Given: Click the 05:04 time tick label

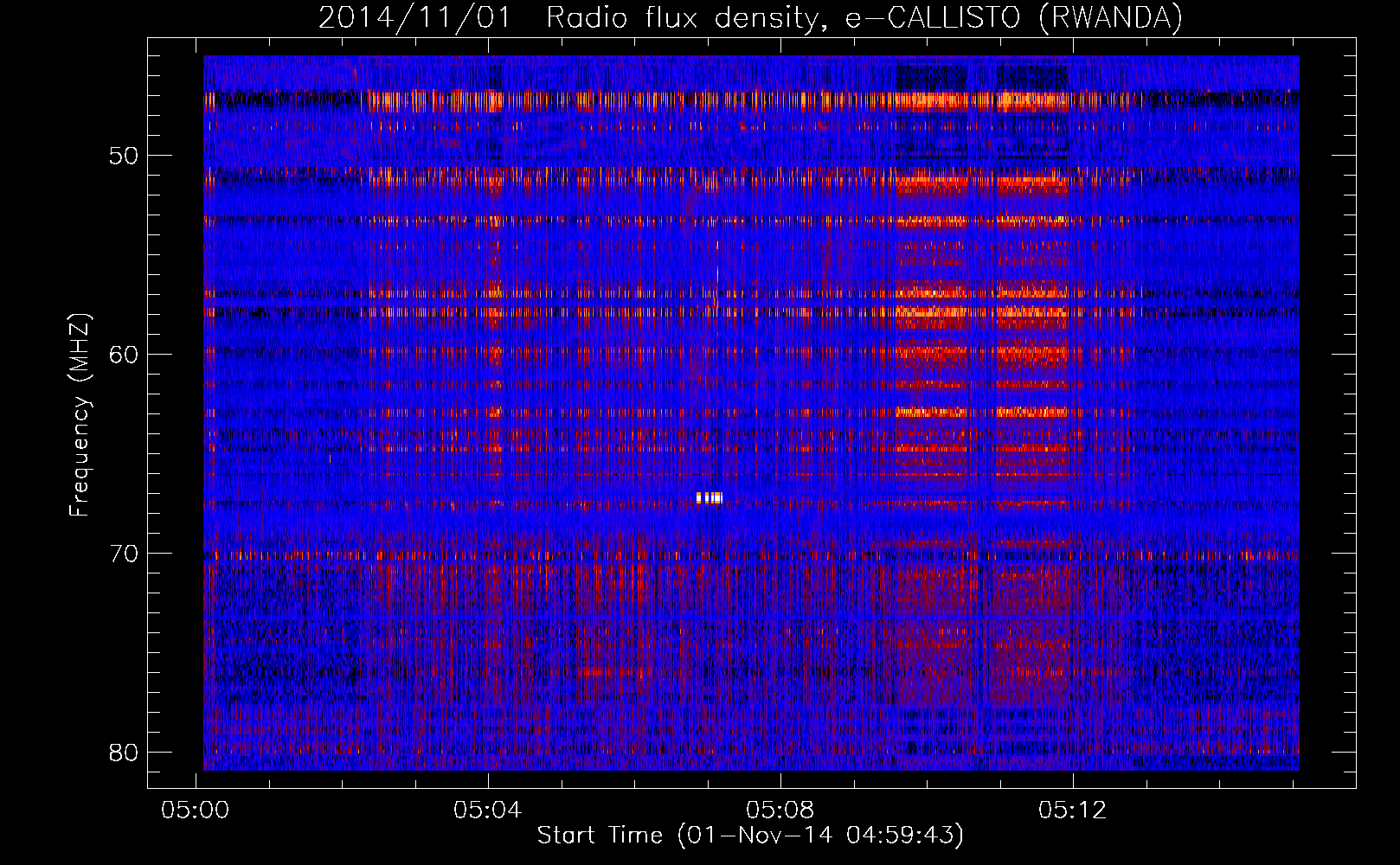Looking at the screenshot, I should click(488, 811).
